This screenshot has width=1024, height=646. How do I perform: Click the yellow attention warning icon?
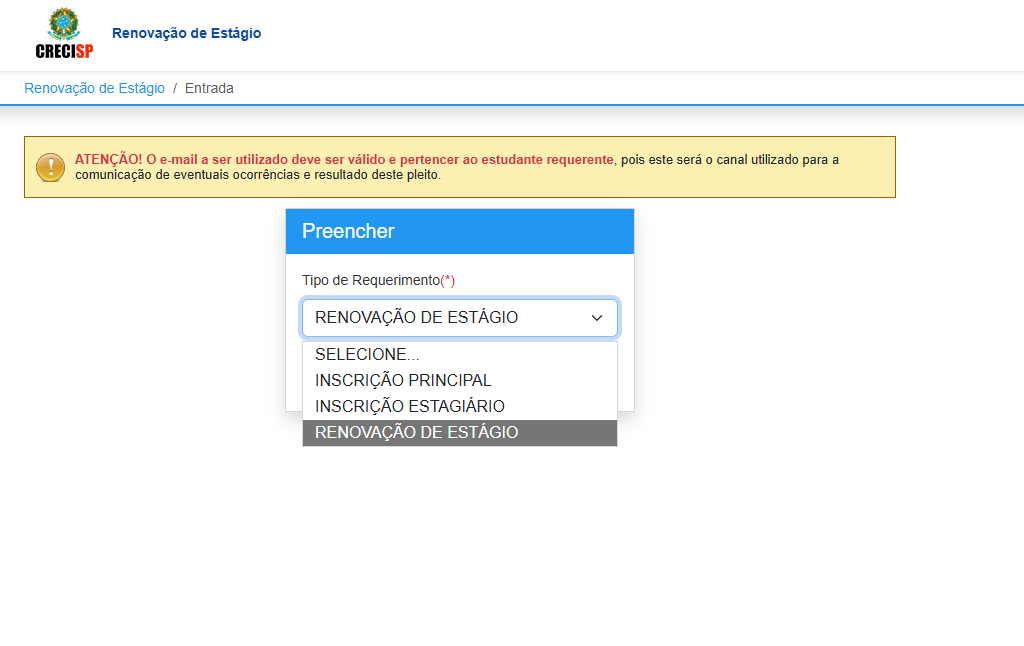[50, 167]
